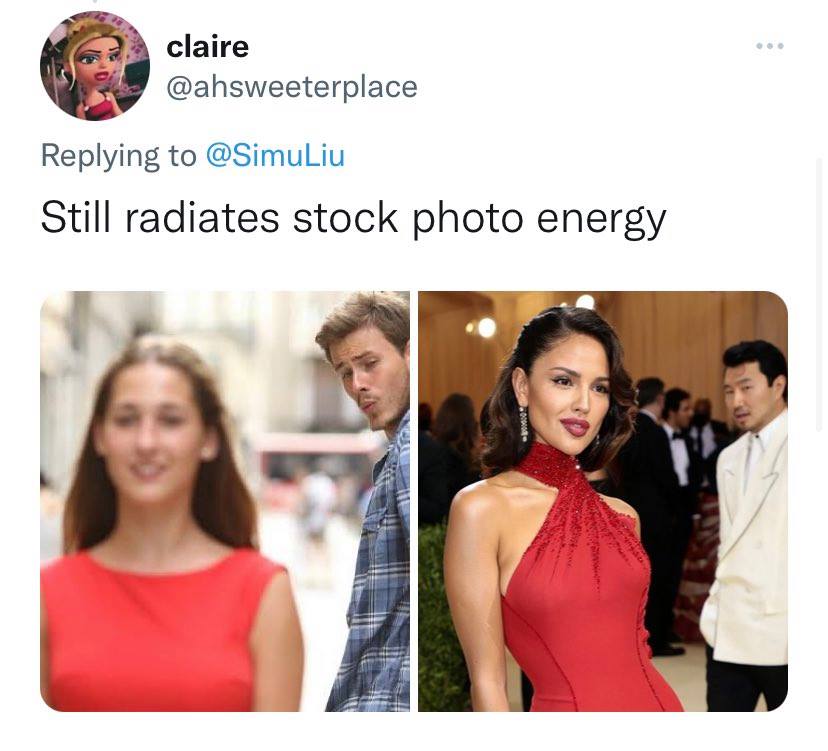Click the drop earring in the right photo
The width and height of the screenshot is (828, 751).
(x=523, y=424)
